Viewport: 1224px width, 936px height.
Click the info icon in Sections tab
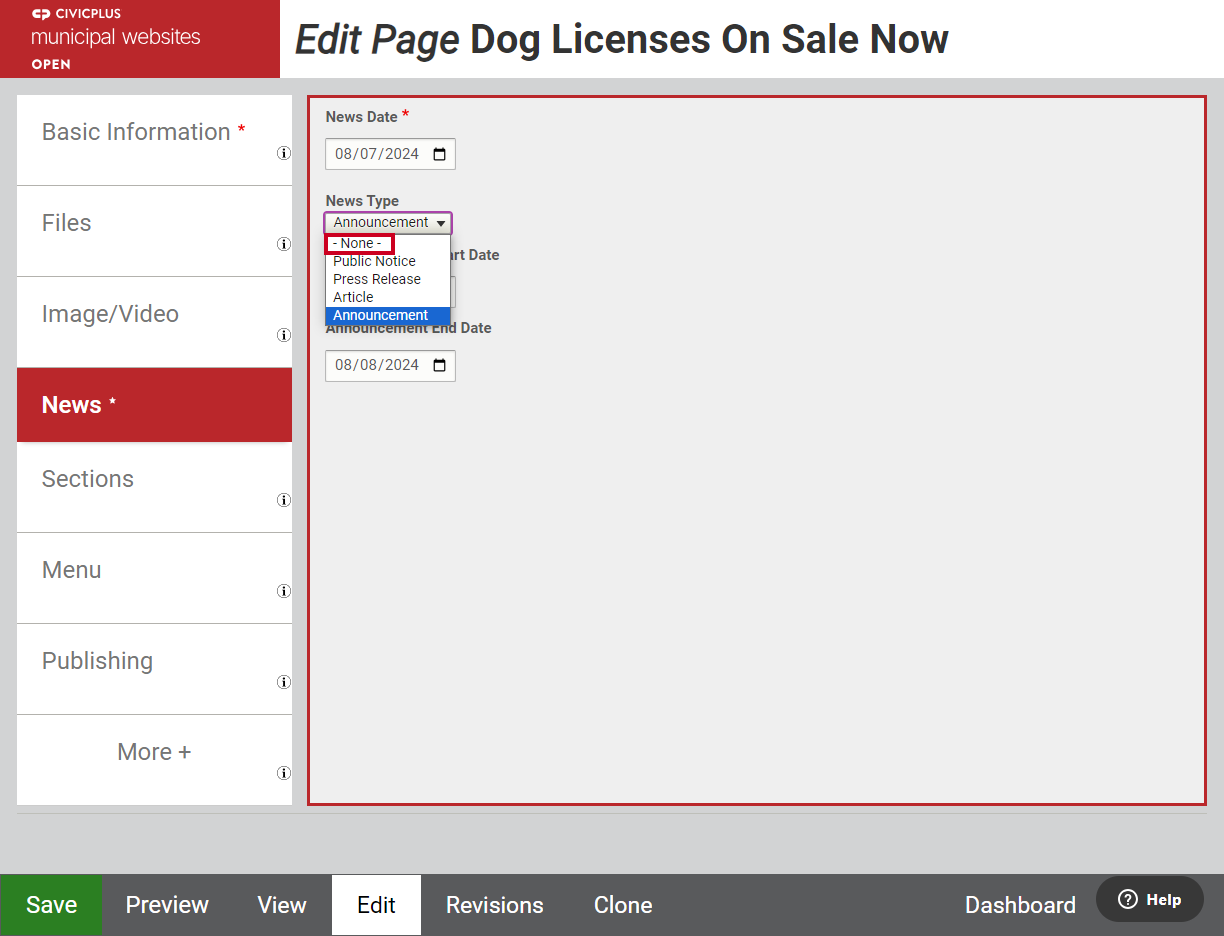click(284, 500)
